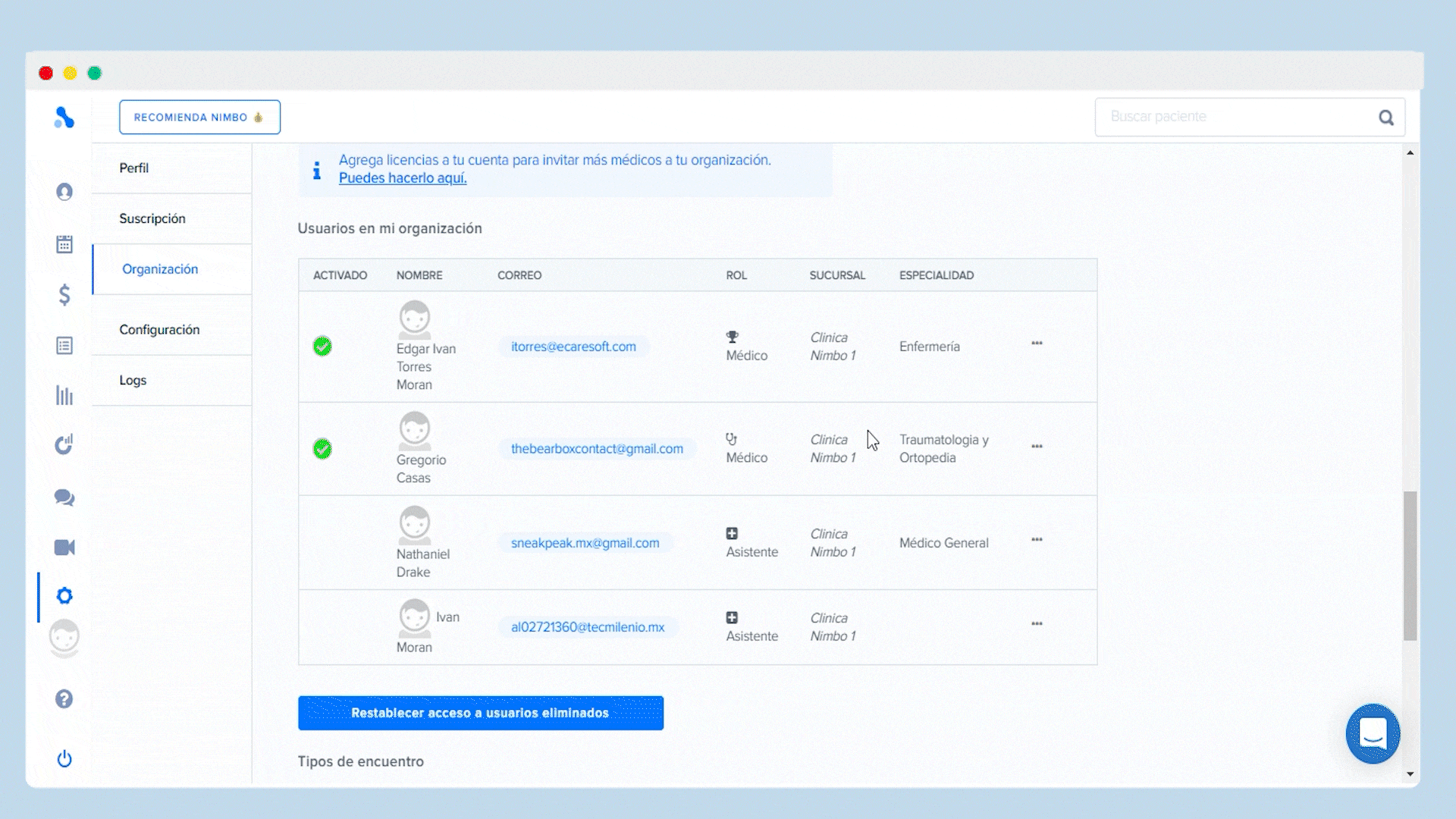Open options menu for Edgar Ivan Torres
1456x819 pixels.
1037,344
